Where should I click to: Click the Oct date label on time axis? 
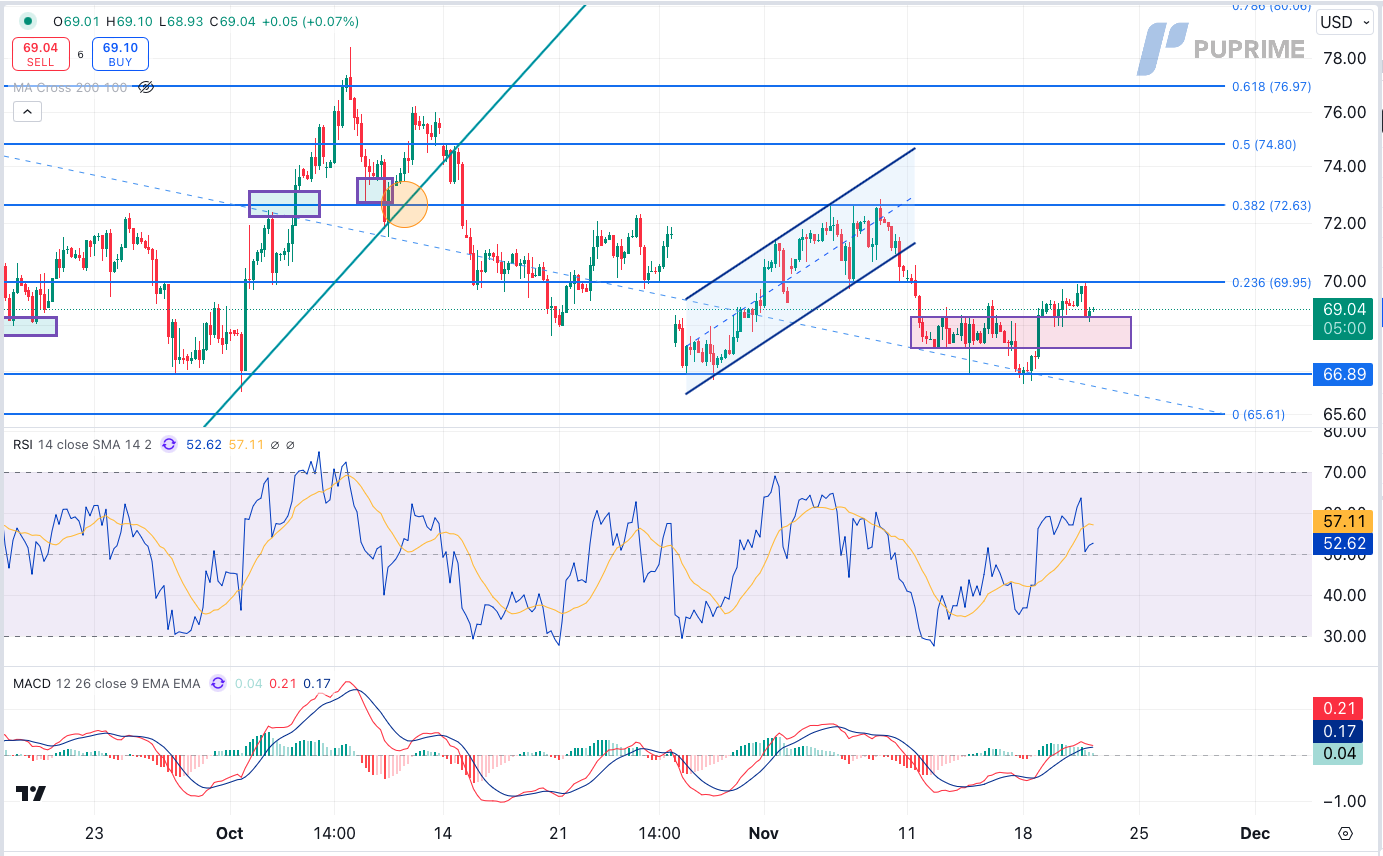click(x=230, y=833)
